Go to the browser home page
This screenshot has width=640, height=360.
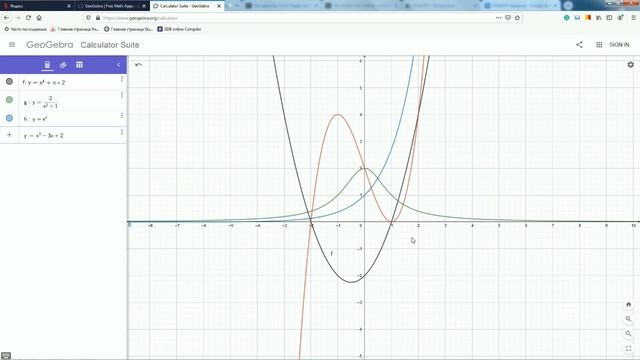click(x=39, y=18)
